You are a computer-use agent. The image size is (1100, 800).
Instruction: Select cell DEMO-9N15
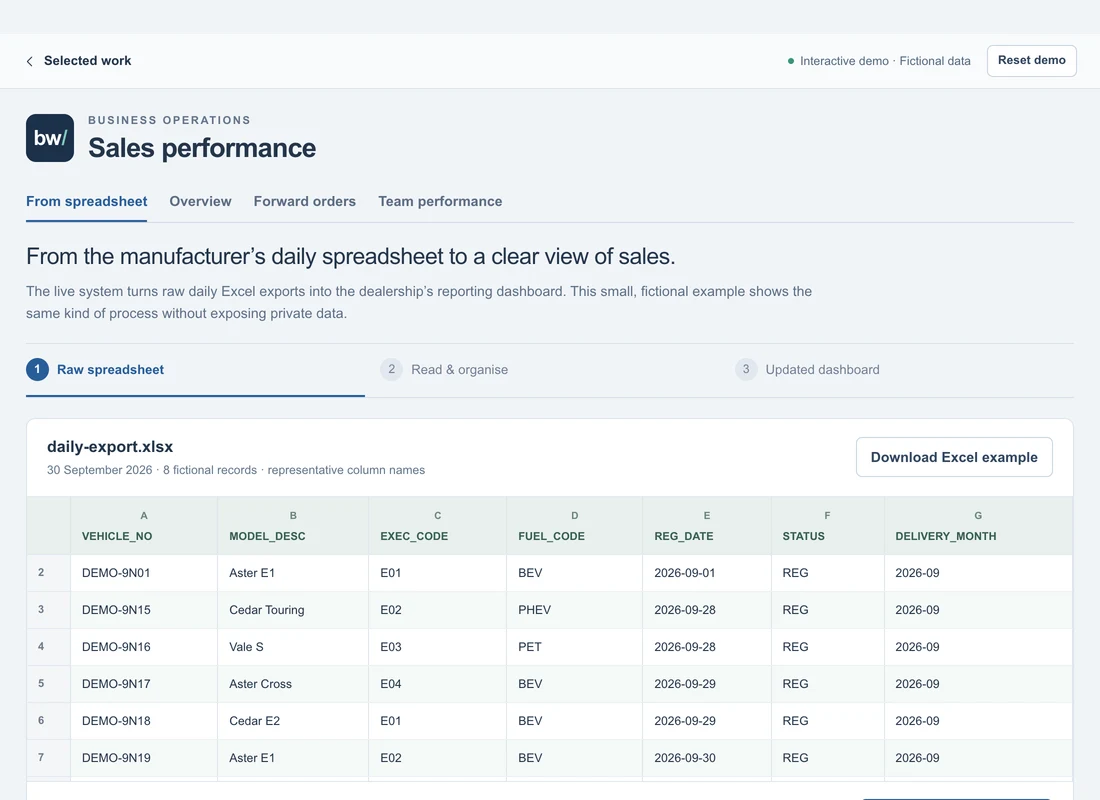[x=144, y=610]
